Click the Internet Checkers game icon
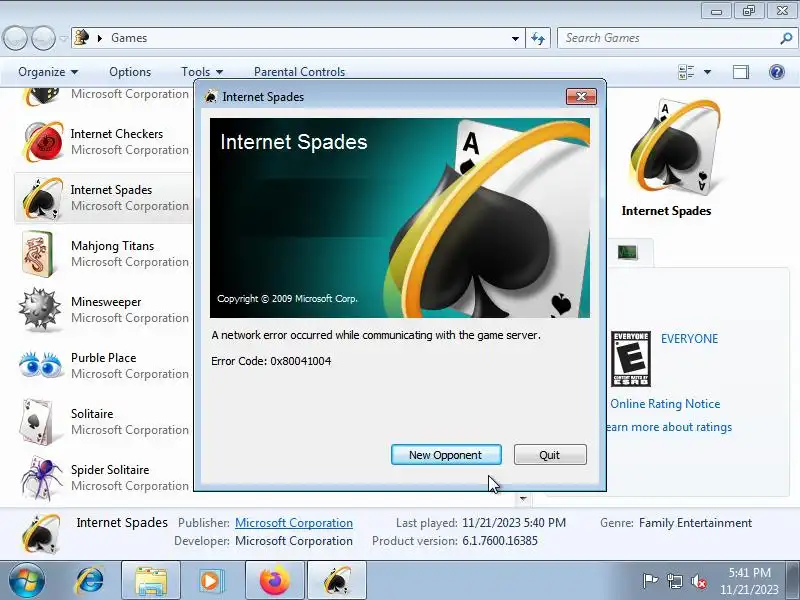 tap(43, 141)
